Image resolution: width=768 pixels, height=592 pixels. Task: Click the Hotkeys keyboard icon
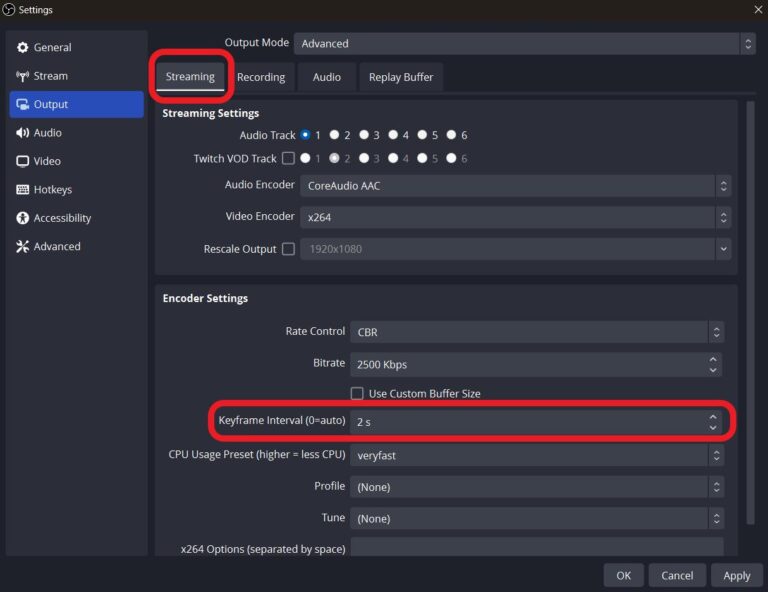23,190
